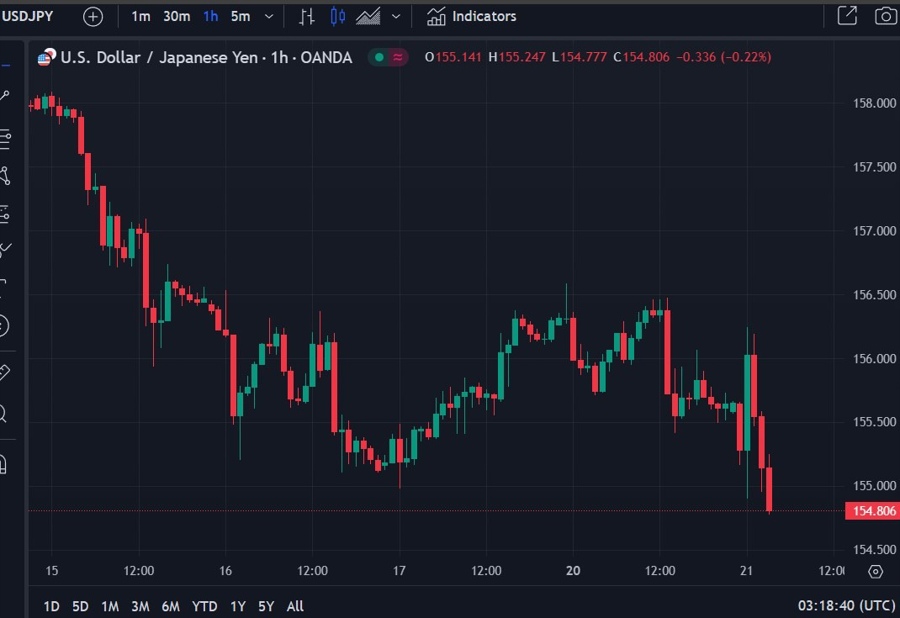Click the 157.500 price axis label

[x=874, y=167]
